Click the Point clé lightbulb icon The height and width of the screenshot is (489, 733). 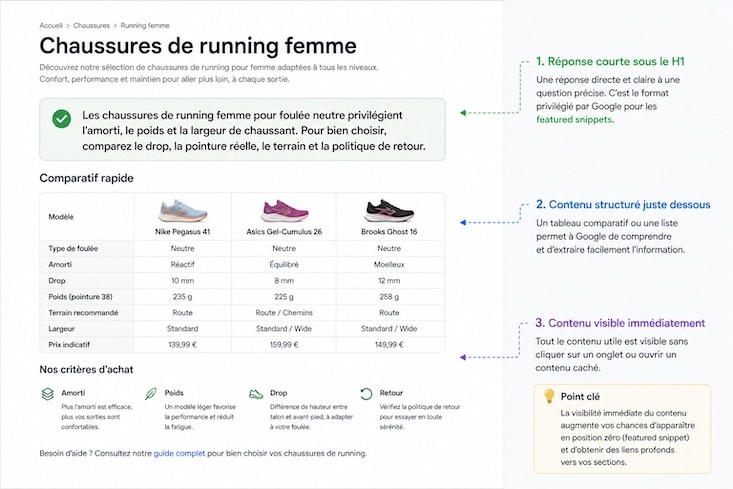549,396
